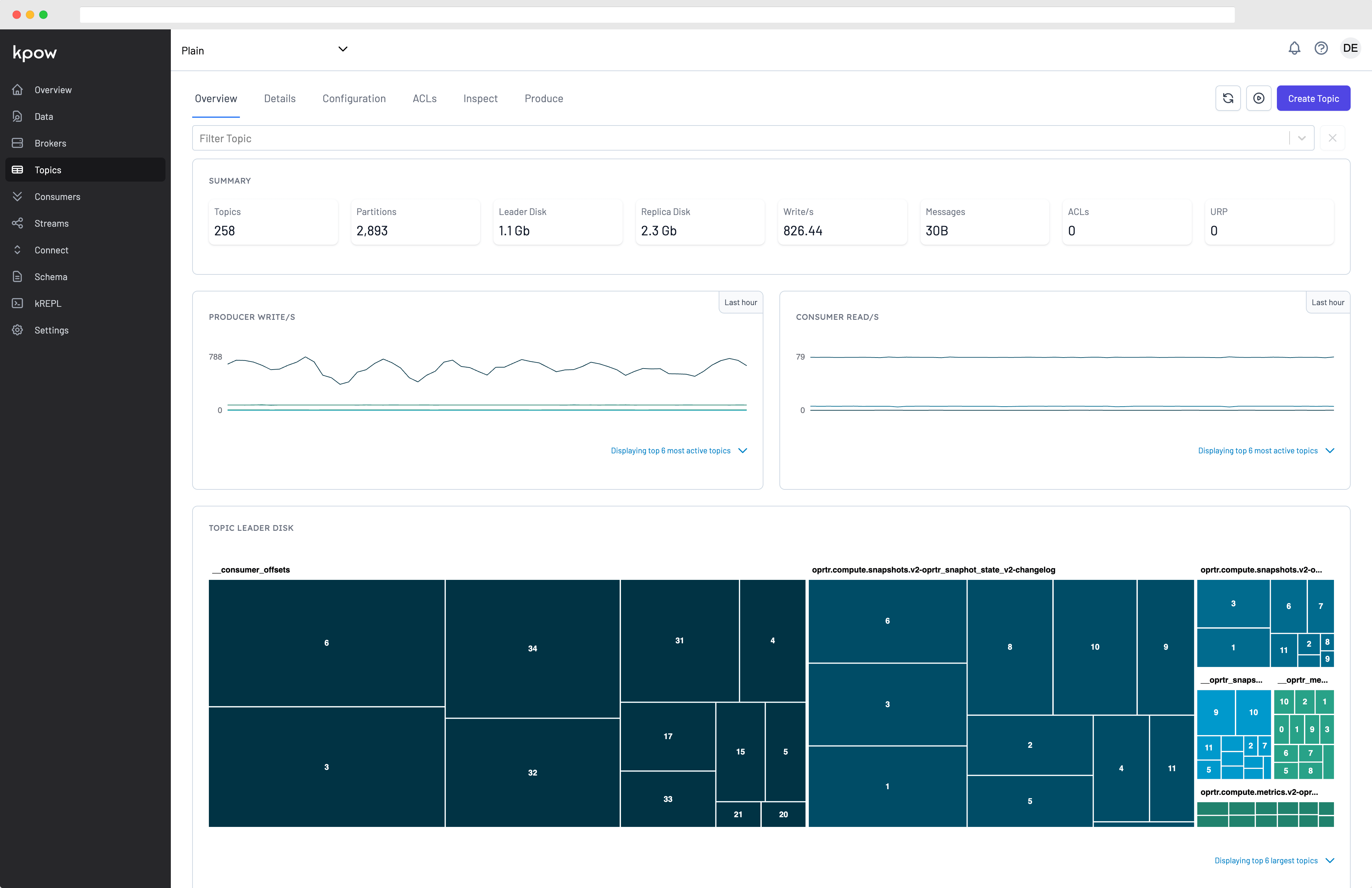Clear the topic filter with X
This screenshot has width=1372, height=888.
coord(1332,139)
